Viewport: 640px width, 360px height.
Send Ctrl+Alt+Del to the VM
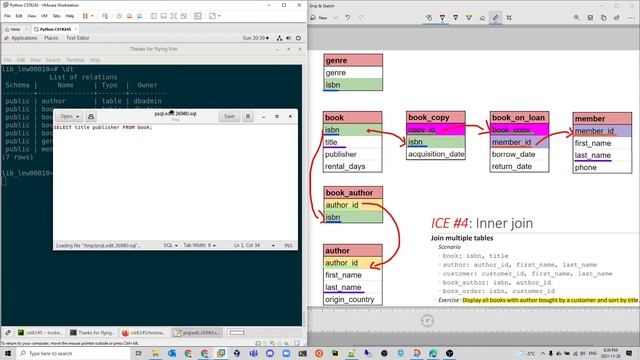[105, 16]
